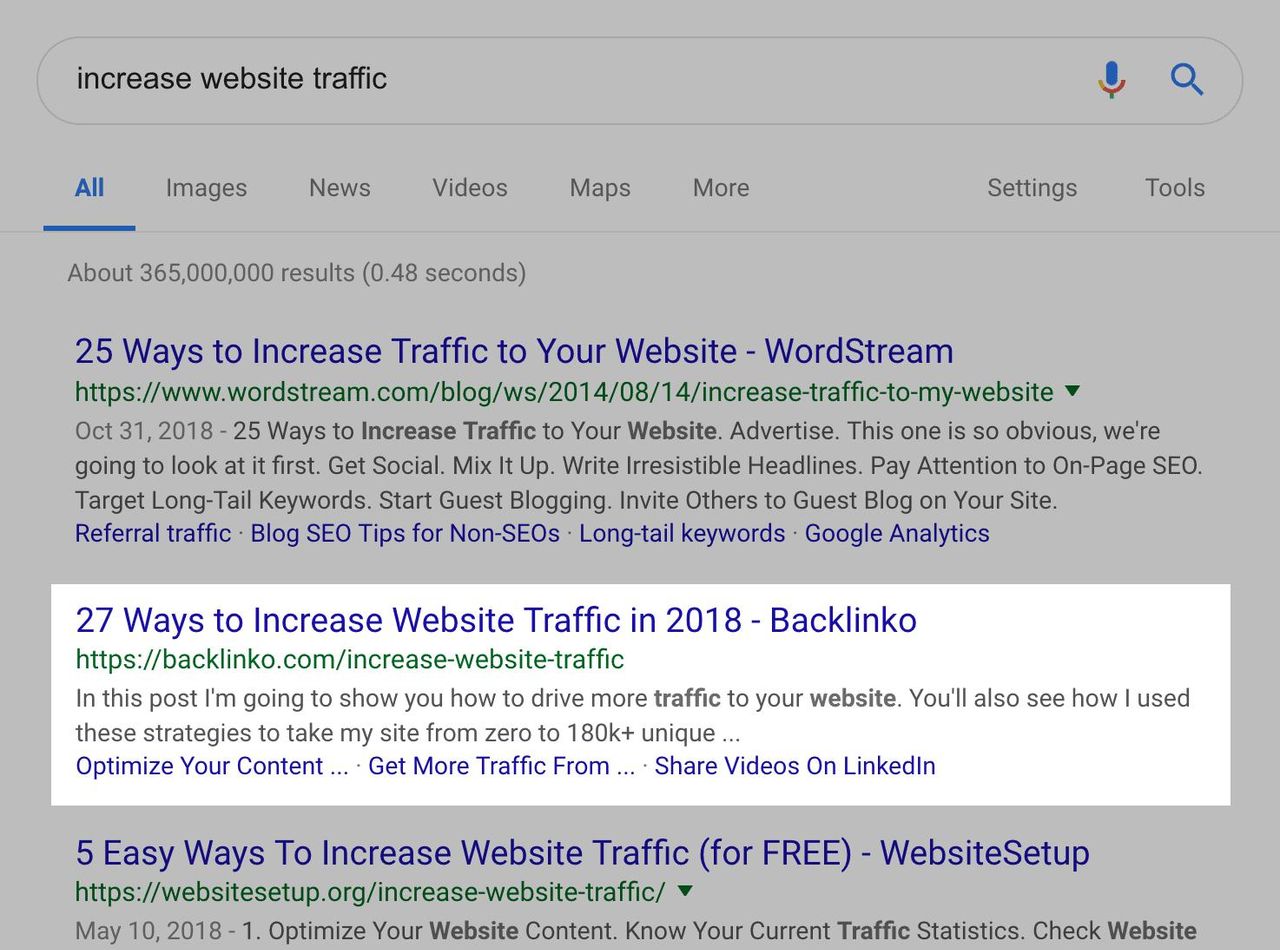Expand the More menu
Image resolution: width=1280 pixels, height=950 pixels.
[x=721, y=188]
